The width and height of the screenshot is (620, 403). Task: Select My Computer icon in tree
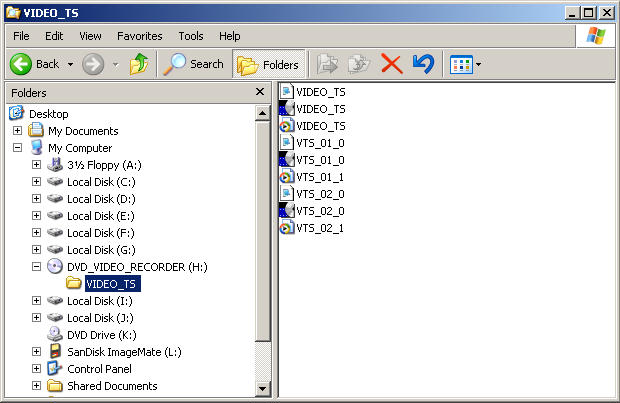37,148
